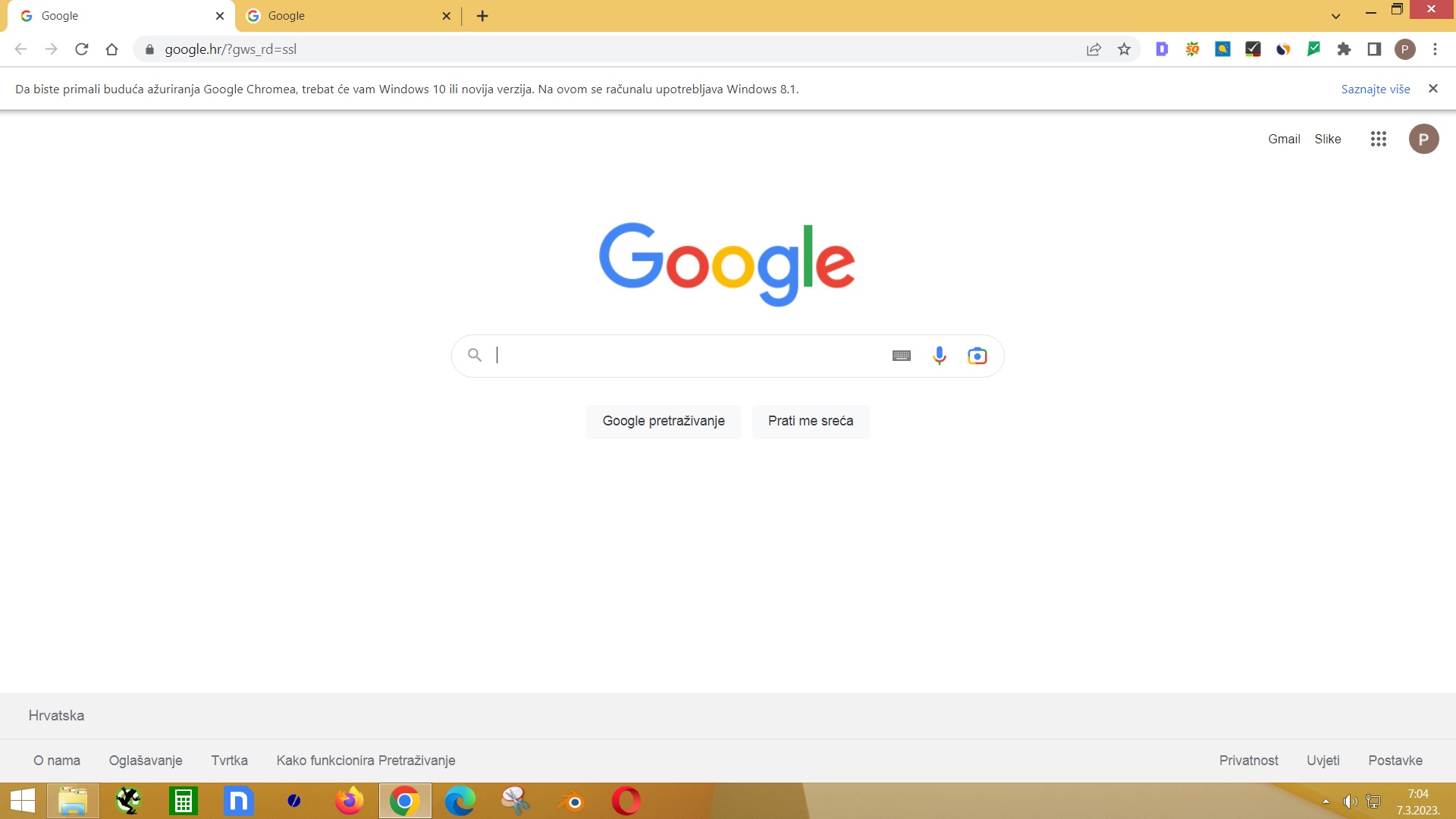This screenshot has height=819, width=1456.
Task: Open the purple D extension
Action: pos(1162,49)
